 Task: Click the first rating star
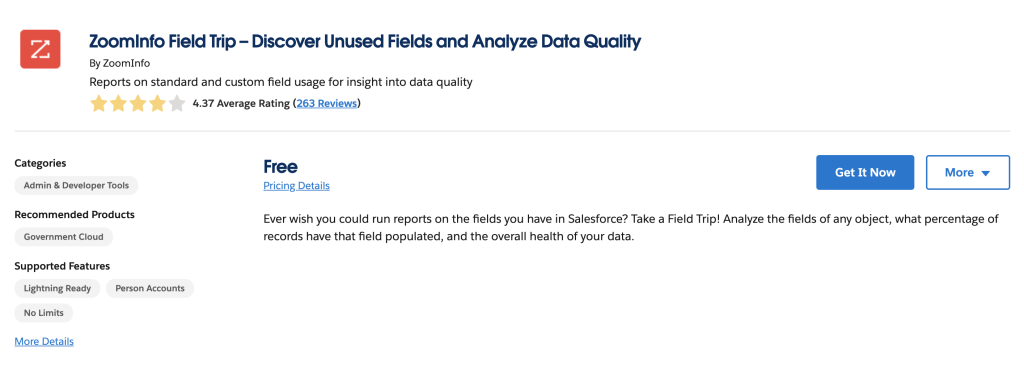(x=99, y=104)
